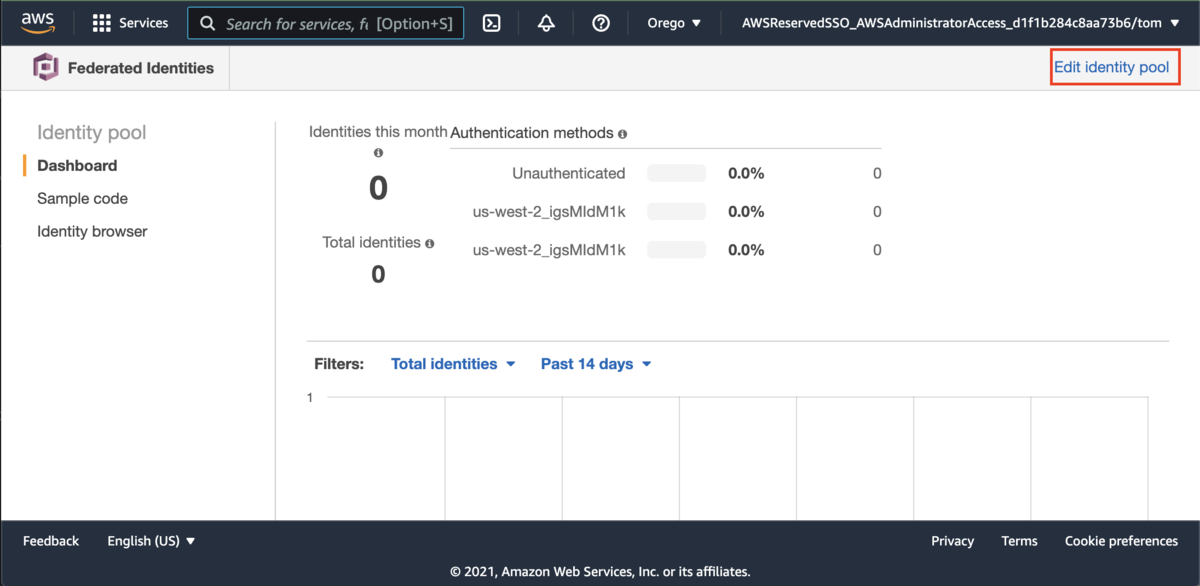Click the Unauthenticated 0.0% value

tap(746, 174)
